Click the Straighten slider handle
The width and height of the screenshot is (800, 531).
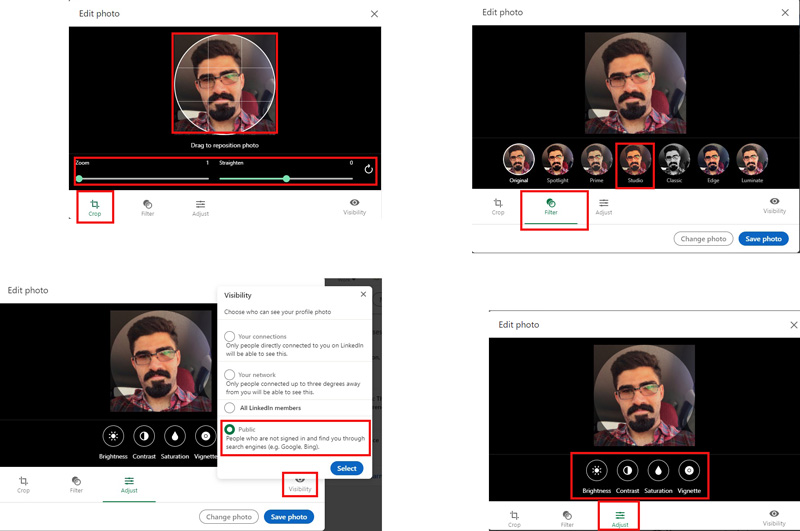pos(286,179)
